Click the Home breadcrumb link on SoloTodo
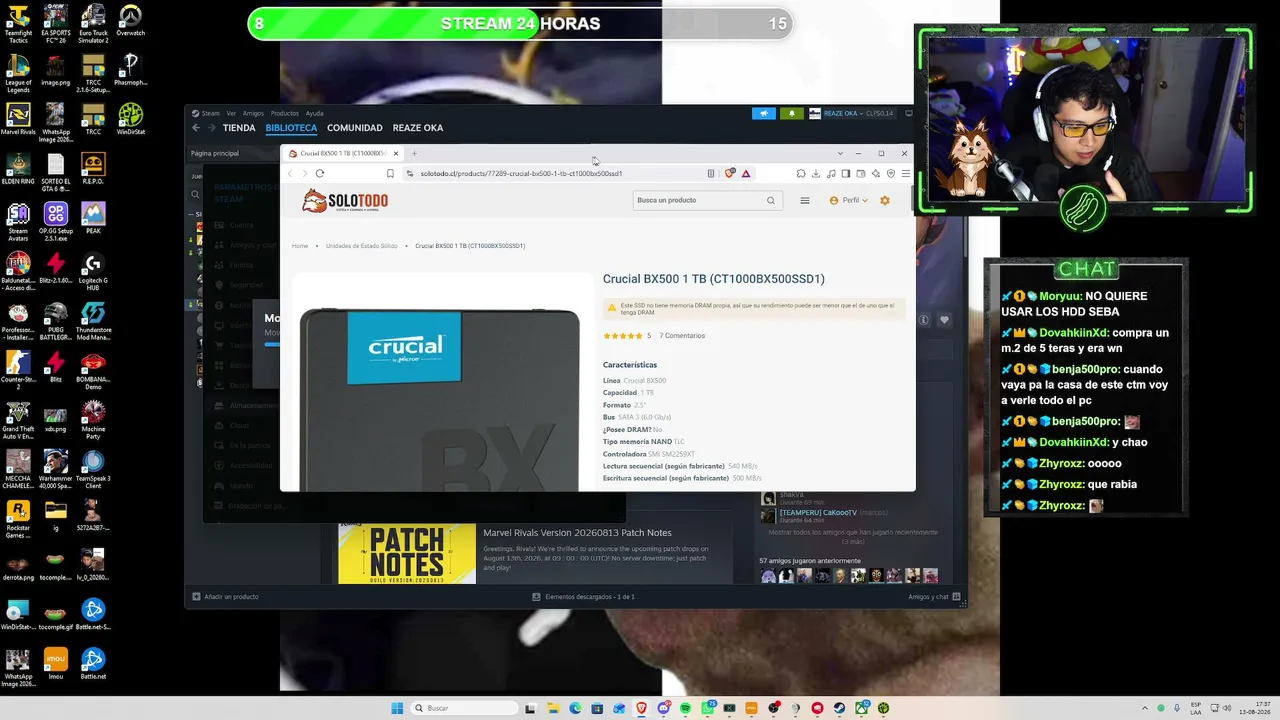 click(x=300, y=246)
